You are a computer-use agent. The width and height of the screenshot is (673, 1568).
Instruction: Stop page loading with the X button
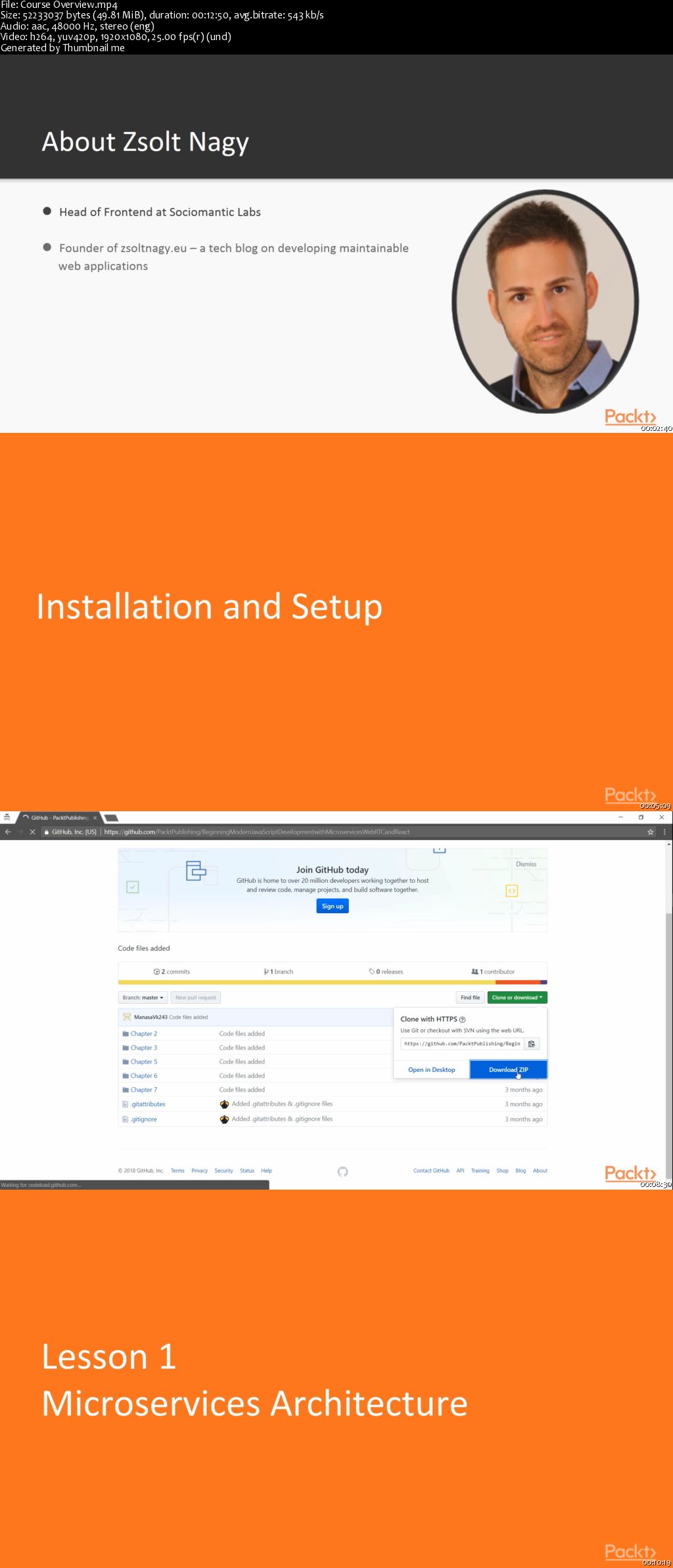(32, 832)
